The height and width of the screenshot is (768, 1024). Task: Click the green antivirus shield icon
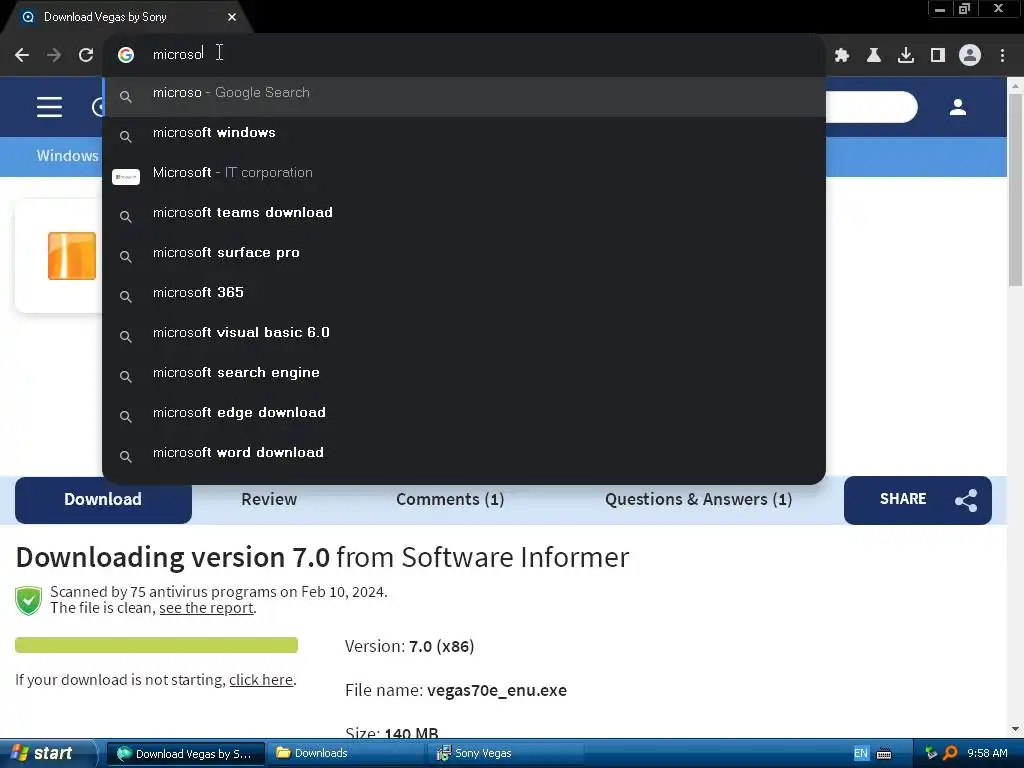point(29,601)
